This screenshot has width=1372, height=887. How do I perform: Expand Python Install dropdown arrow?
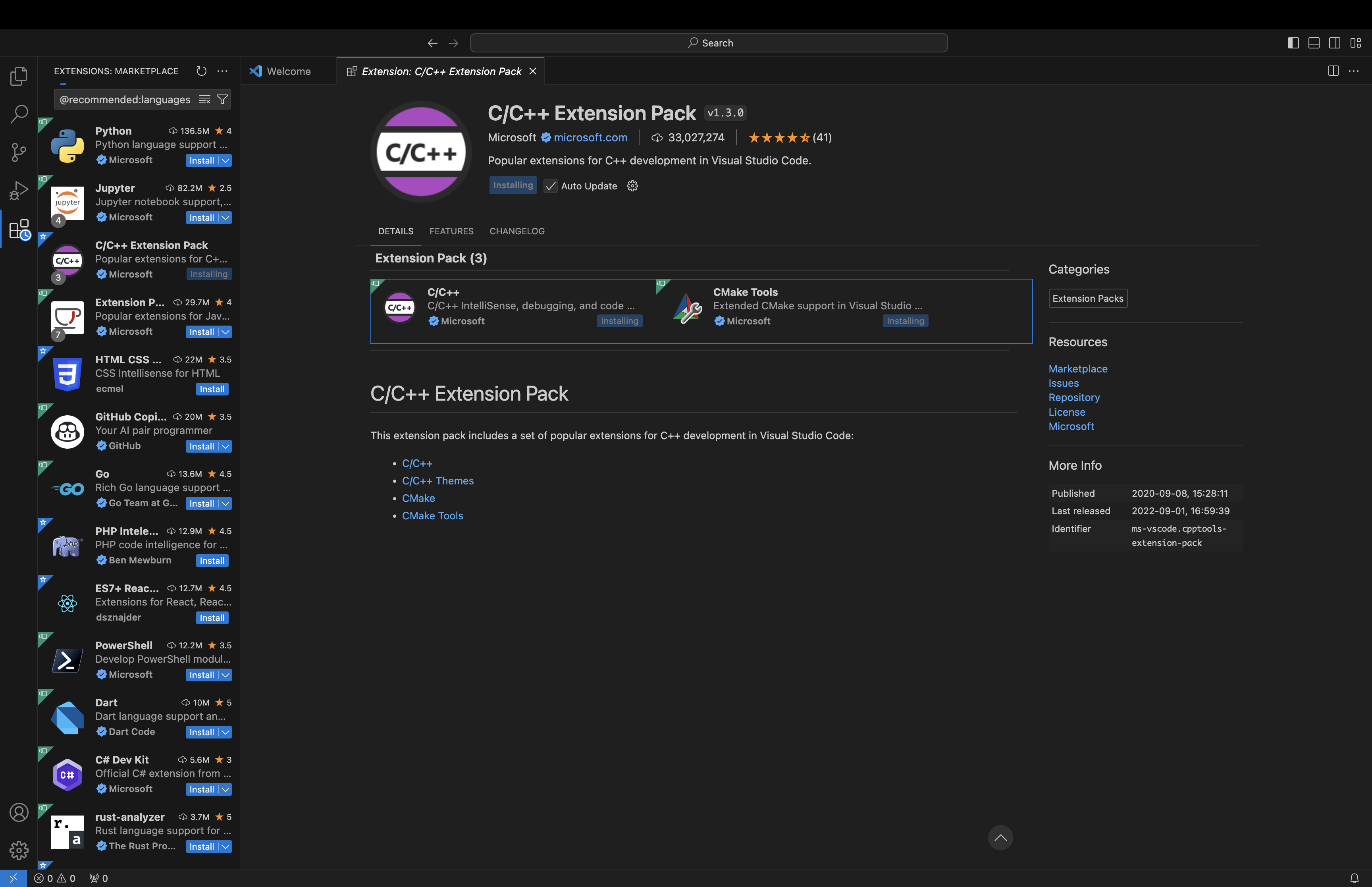coord(226,160)
